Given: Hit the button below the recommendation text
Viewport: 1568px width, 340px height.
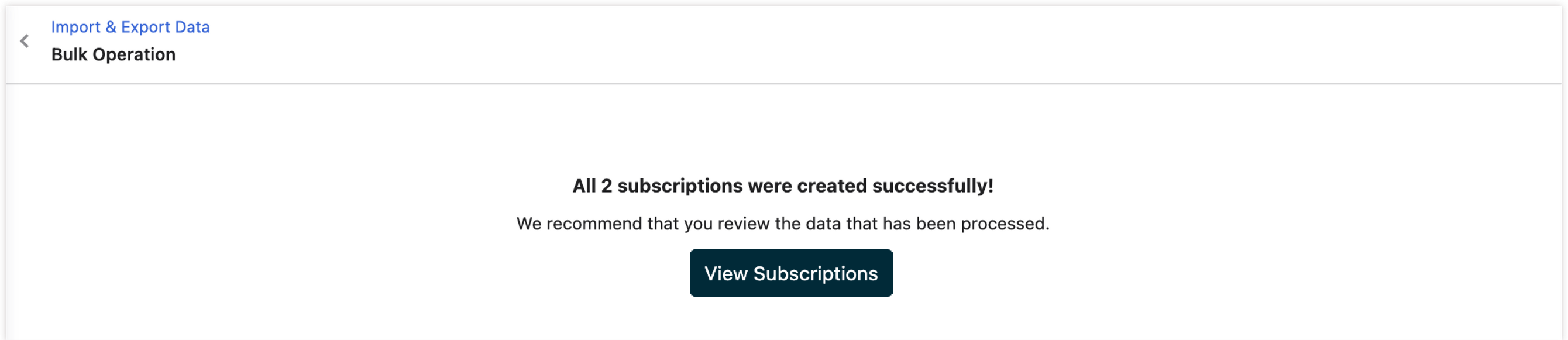Looking at the screenshot, I should coord(790,273).
